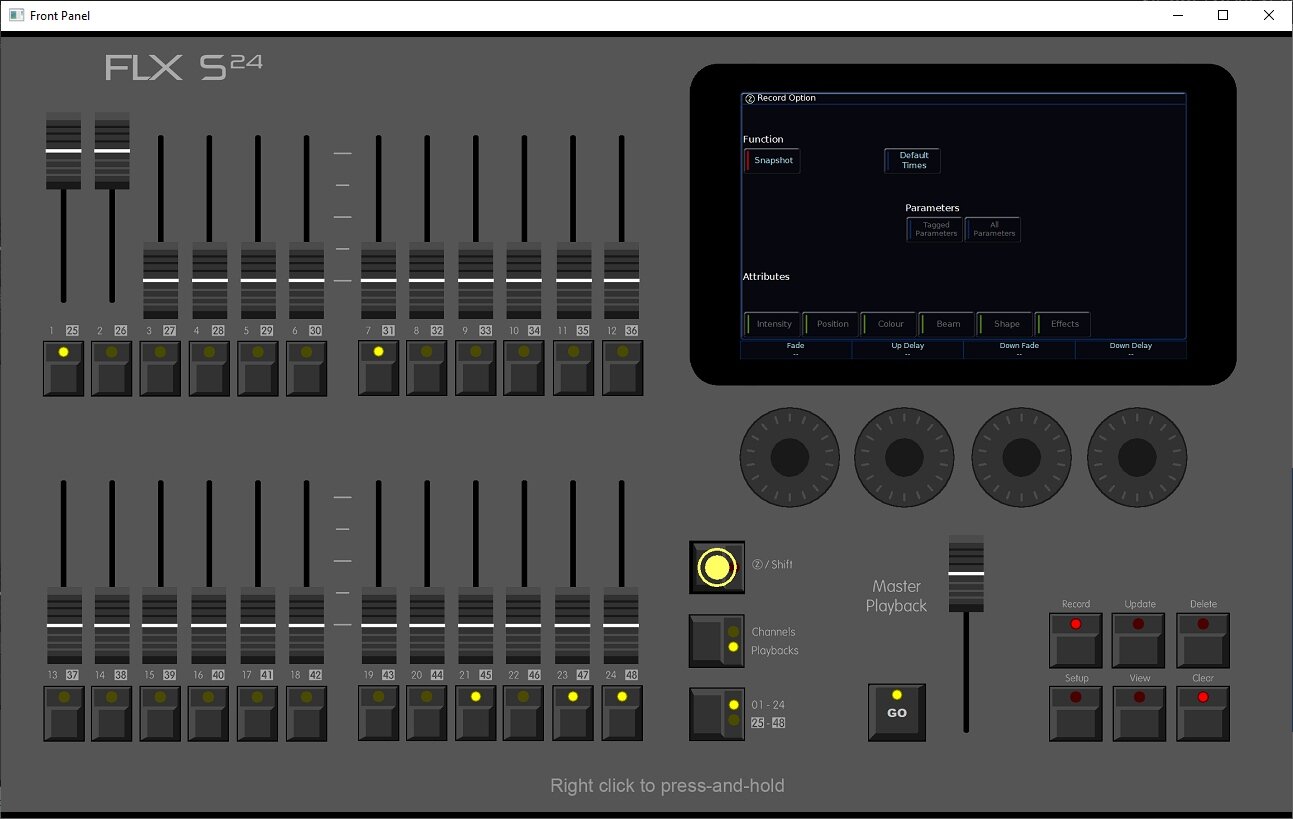Click the flash button under fader 9
1293x819 pixels.
coord(476,368)
